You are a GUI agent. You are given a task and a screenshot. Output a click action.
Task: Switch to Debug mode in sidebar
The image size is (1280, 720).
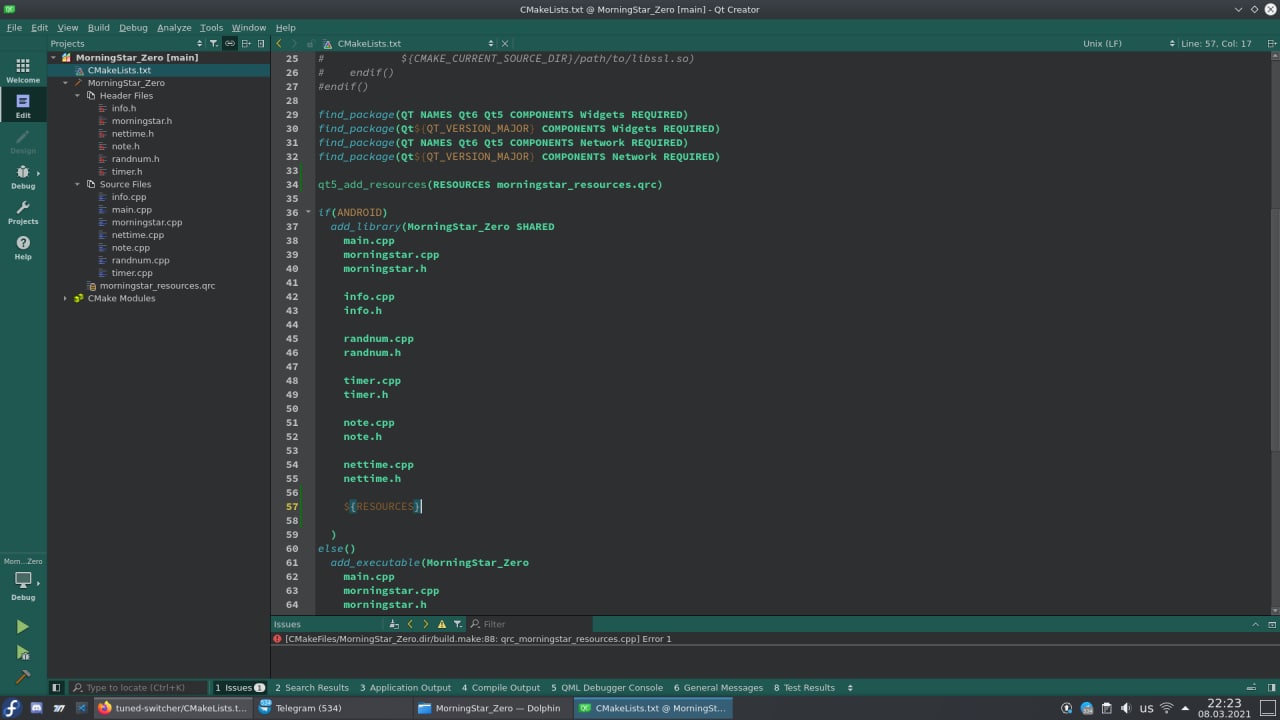pos(23,177)
